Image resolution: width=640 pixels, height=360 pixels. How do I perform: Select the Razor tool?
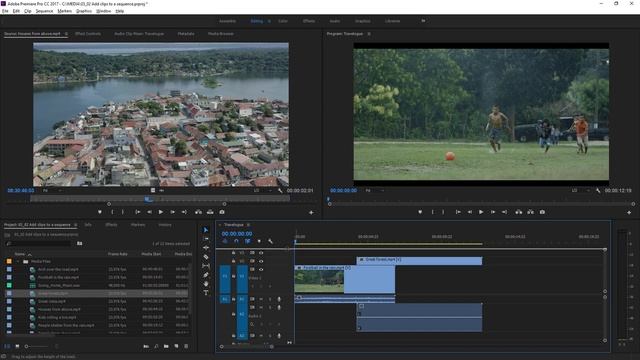(206, 257)
